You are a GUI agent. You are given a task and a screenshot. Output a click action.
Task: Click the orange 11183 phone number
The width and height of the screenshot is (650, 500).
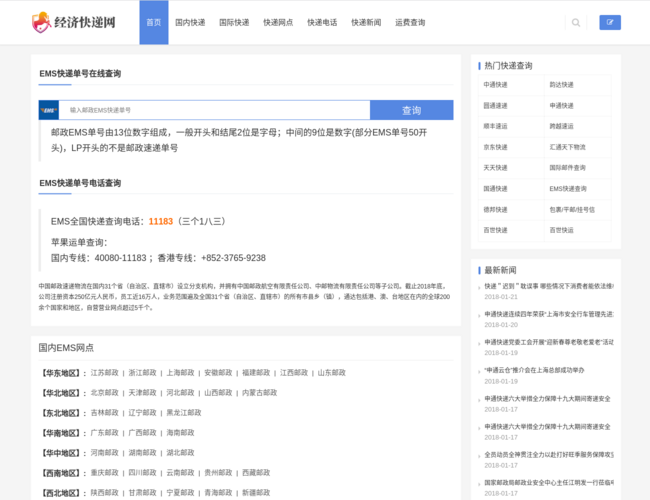161,221
